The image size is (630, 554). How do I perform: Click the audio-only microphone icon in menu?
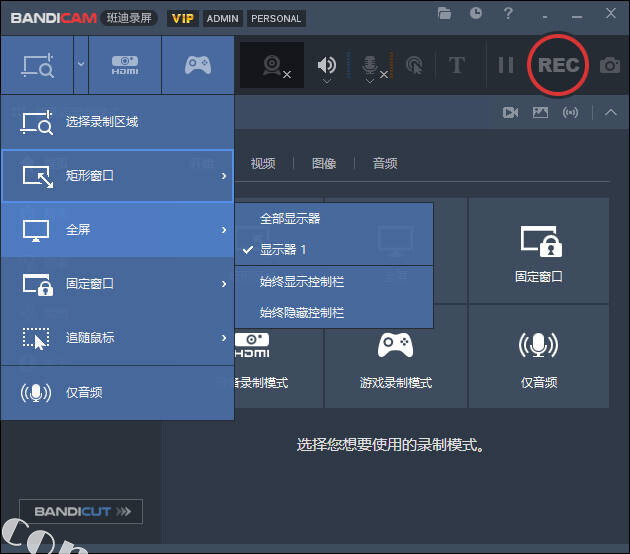coord(36,393)
